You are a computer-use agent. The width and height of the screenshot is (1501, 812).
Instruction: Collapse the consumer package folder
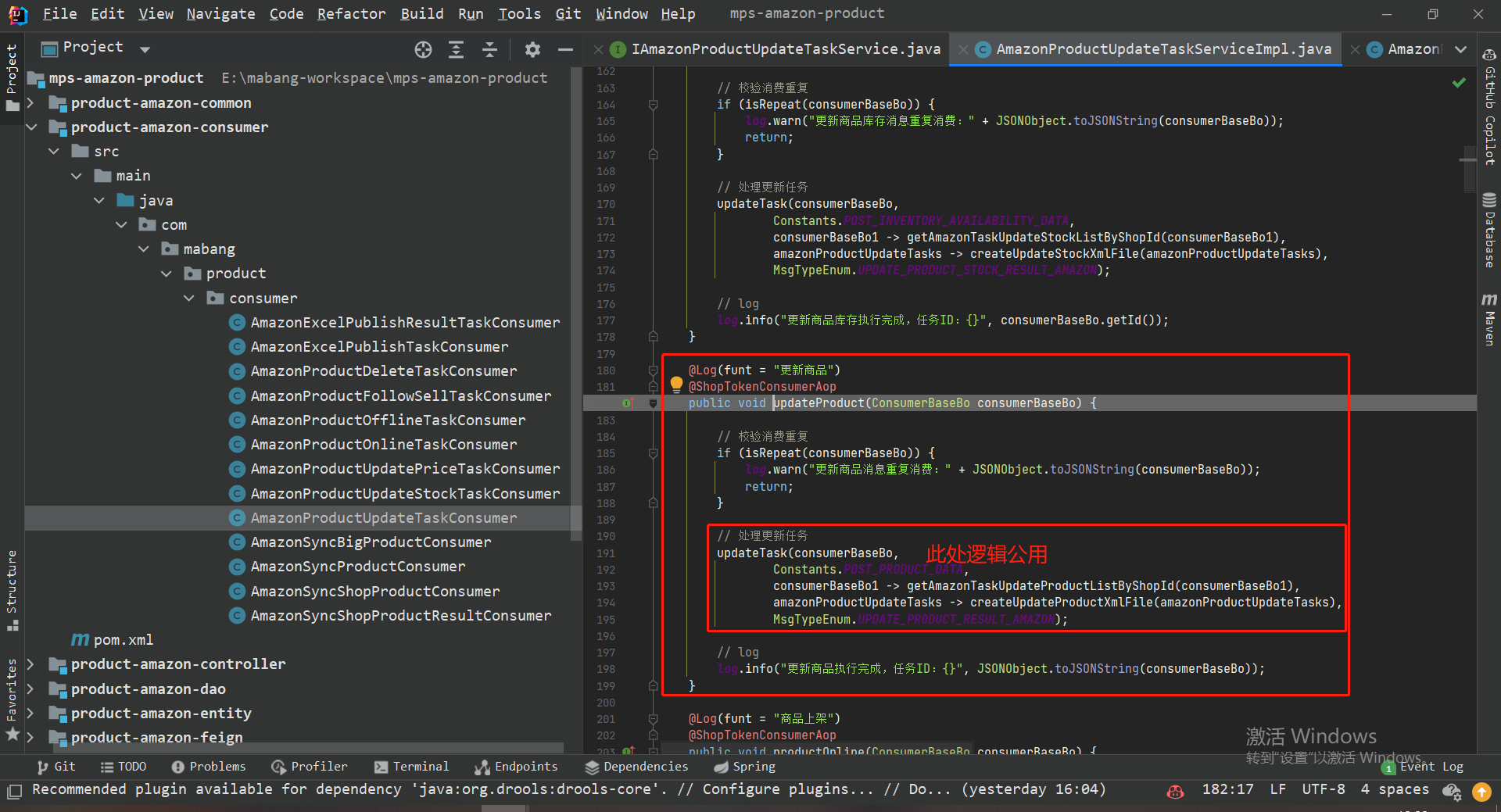189,299
